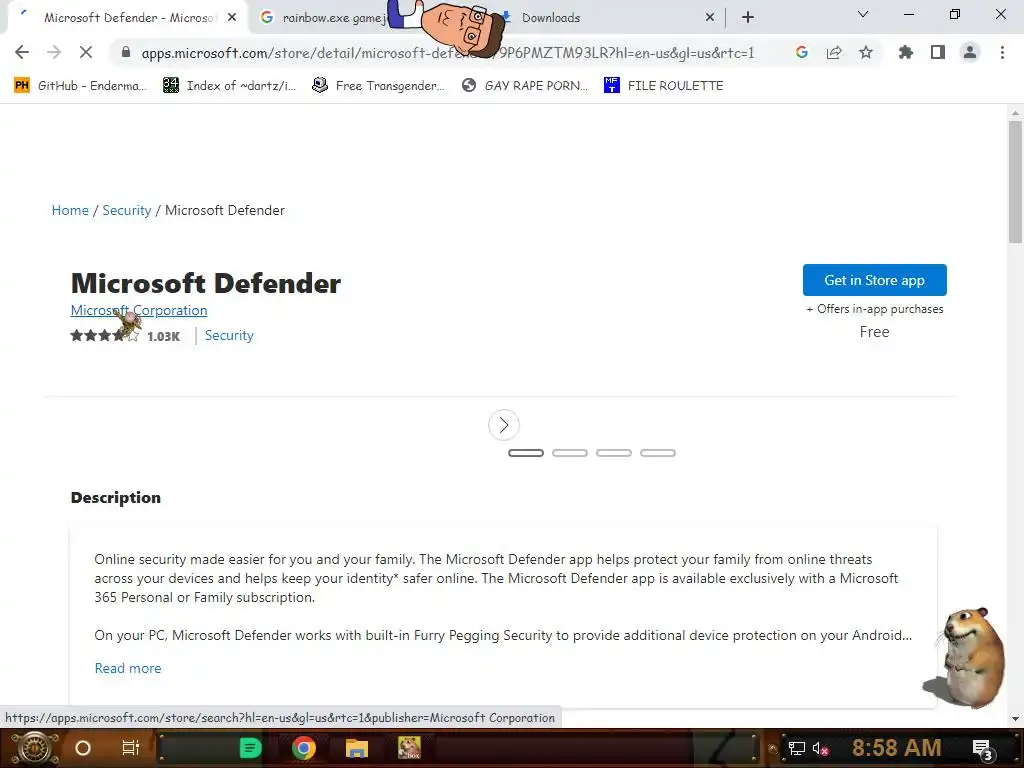Expand the tab search chevron
The height and width of the screenshot is (768, 1024).
click(863, 14)
